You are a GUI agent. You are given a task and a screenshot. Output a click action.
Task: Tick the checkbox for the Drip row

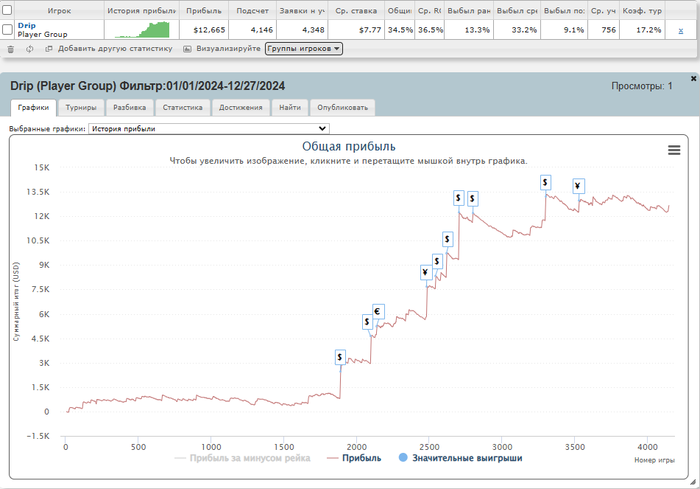tap(7, 30)
